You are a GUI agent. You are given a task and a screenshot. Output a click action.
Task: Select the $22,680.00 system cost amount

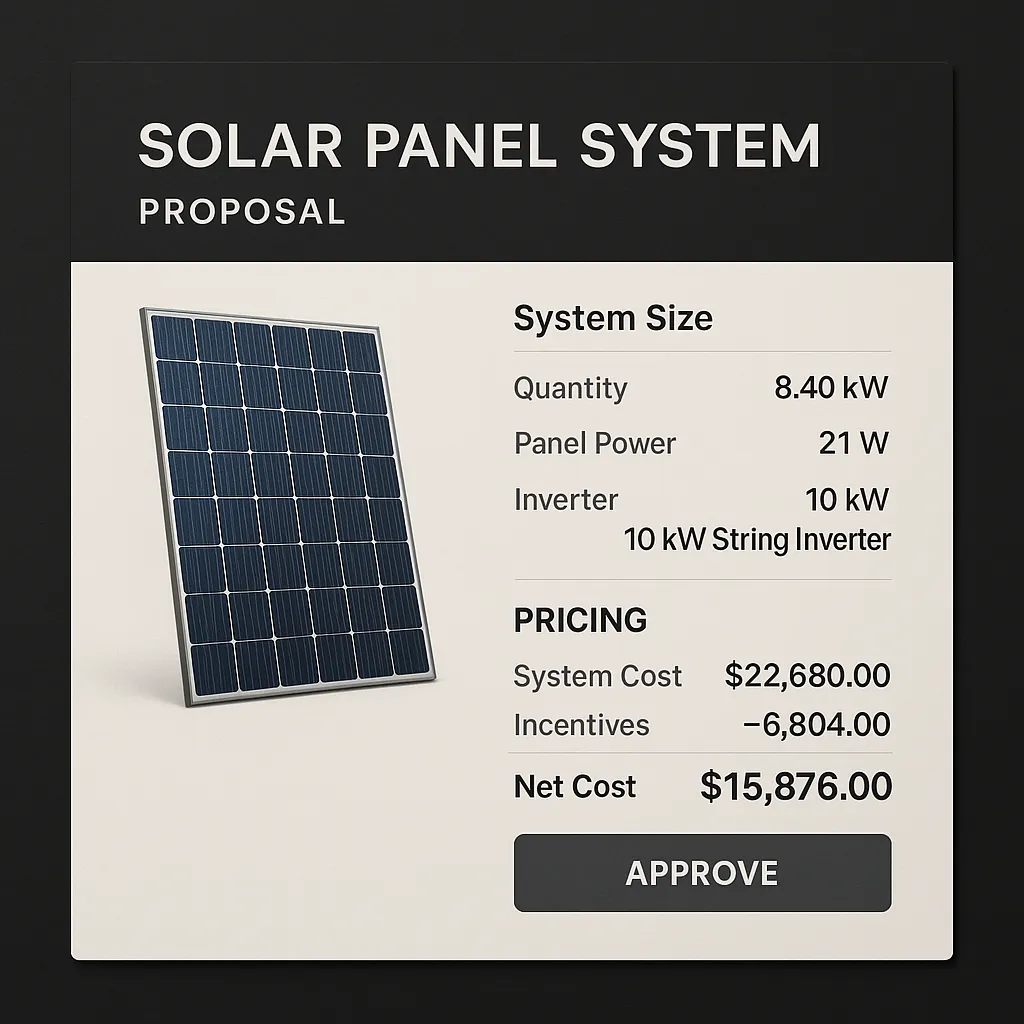(x=807, y=675)
